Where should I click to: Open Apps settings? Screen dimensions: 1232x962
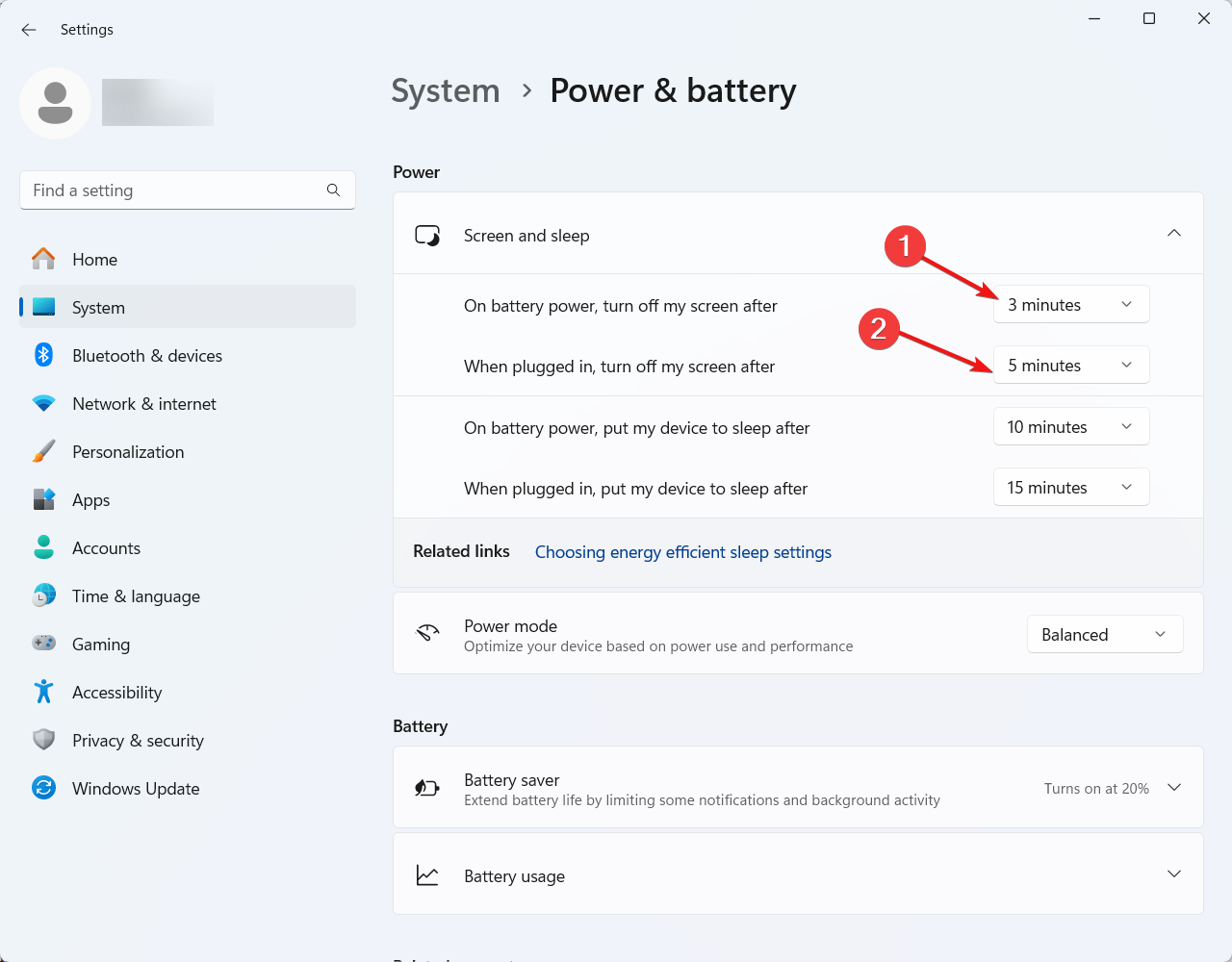pos(188,500)
